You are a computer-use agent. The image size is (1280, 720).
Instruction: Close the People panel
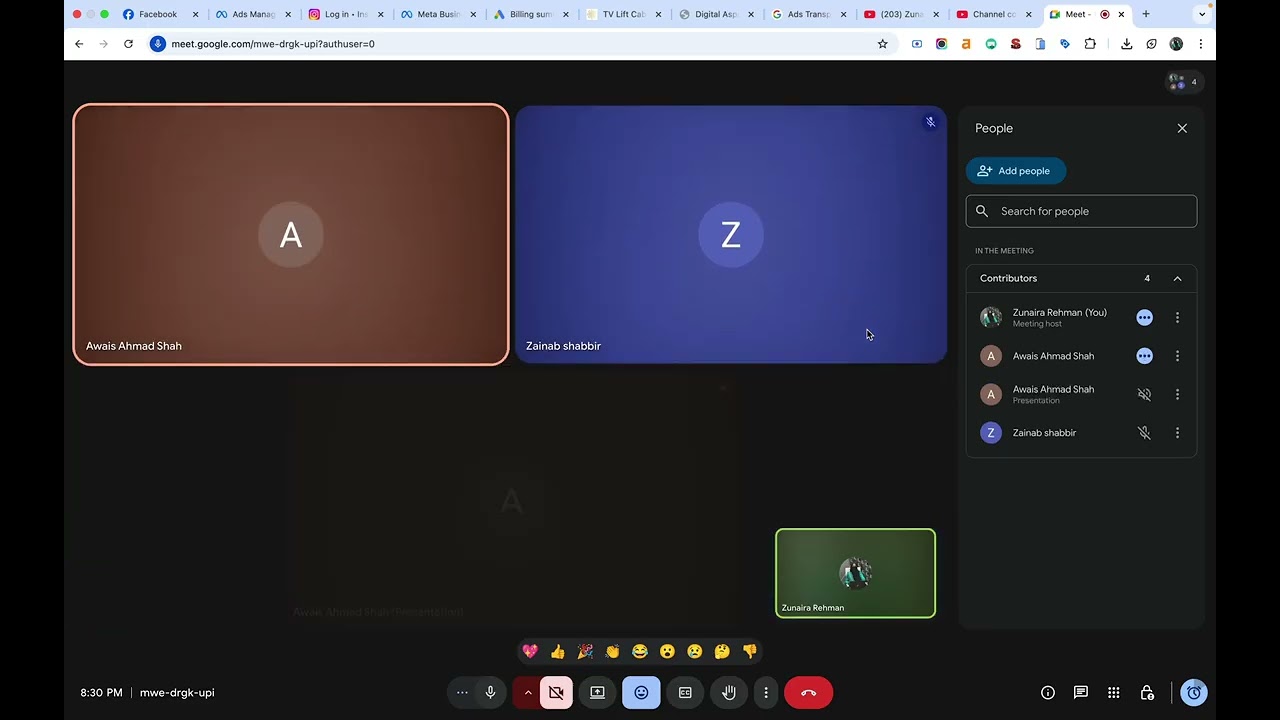(x=1182, y=128)
